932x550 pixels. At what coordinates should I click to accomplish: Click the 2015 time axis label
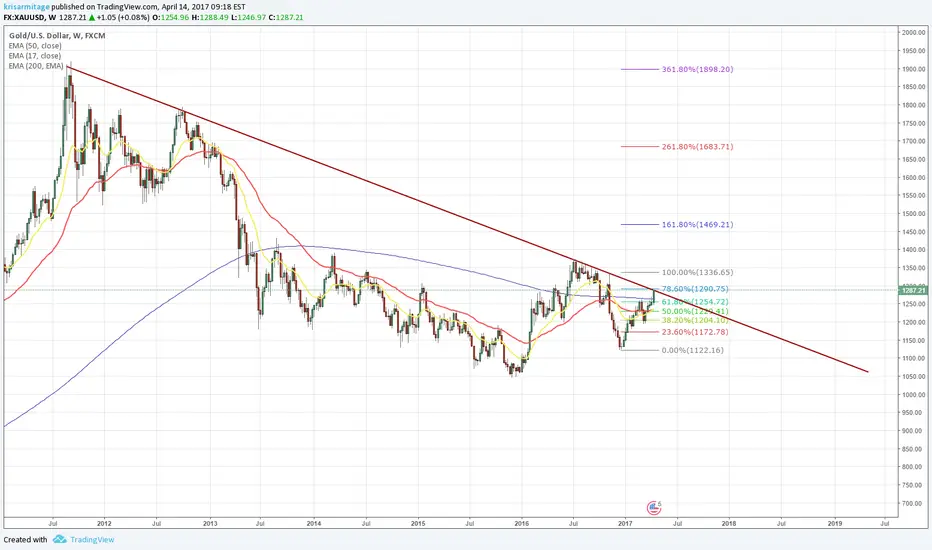tap(418, 524)
